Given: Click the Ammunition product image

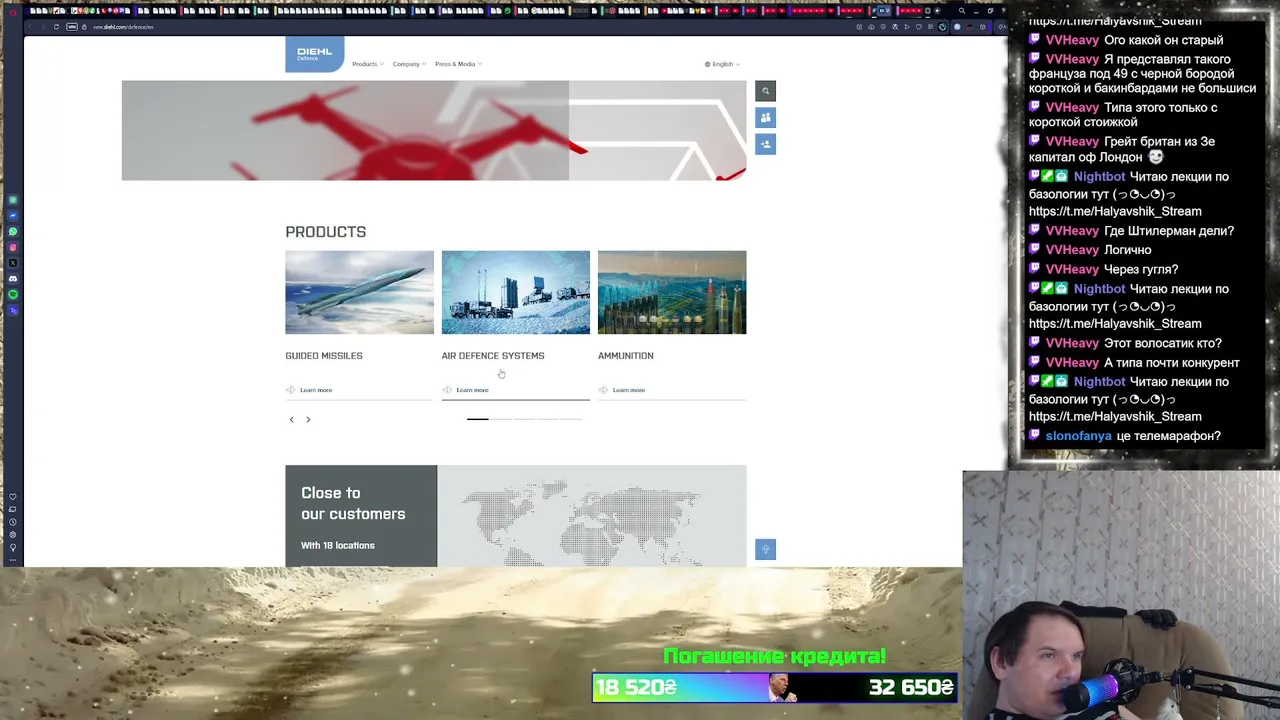Looking at the screenshot, I should click(672, 292).
